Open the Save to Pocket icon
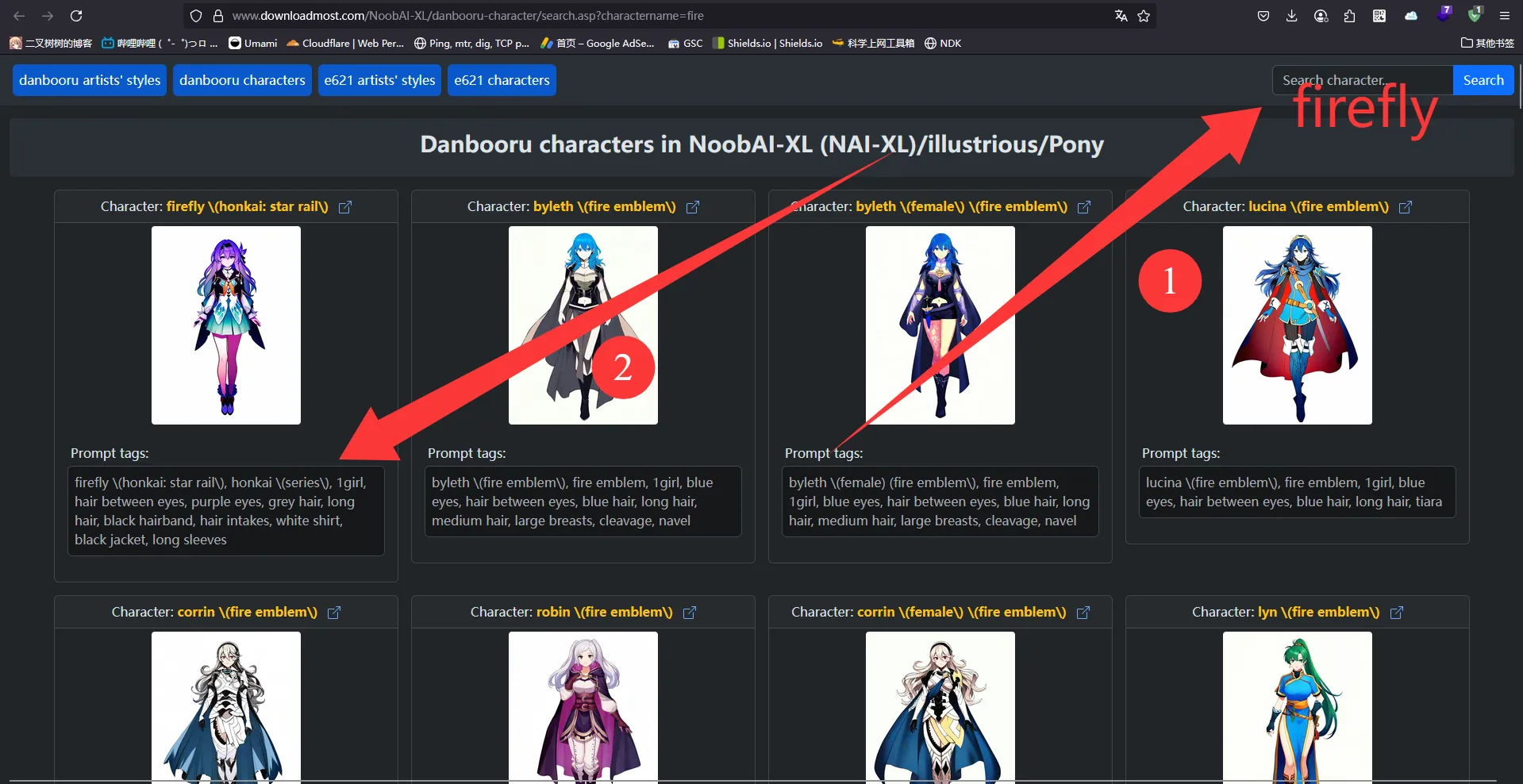Screen dimensions: 1523x784 tap(1263, 16)
